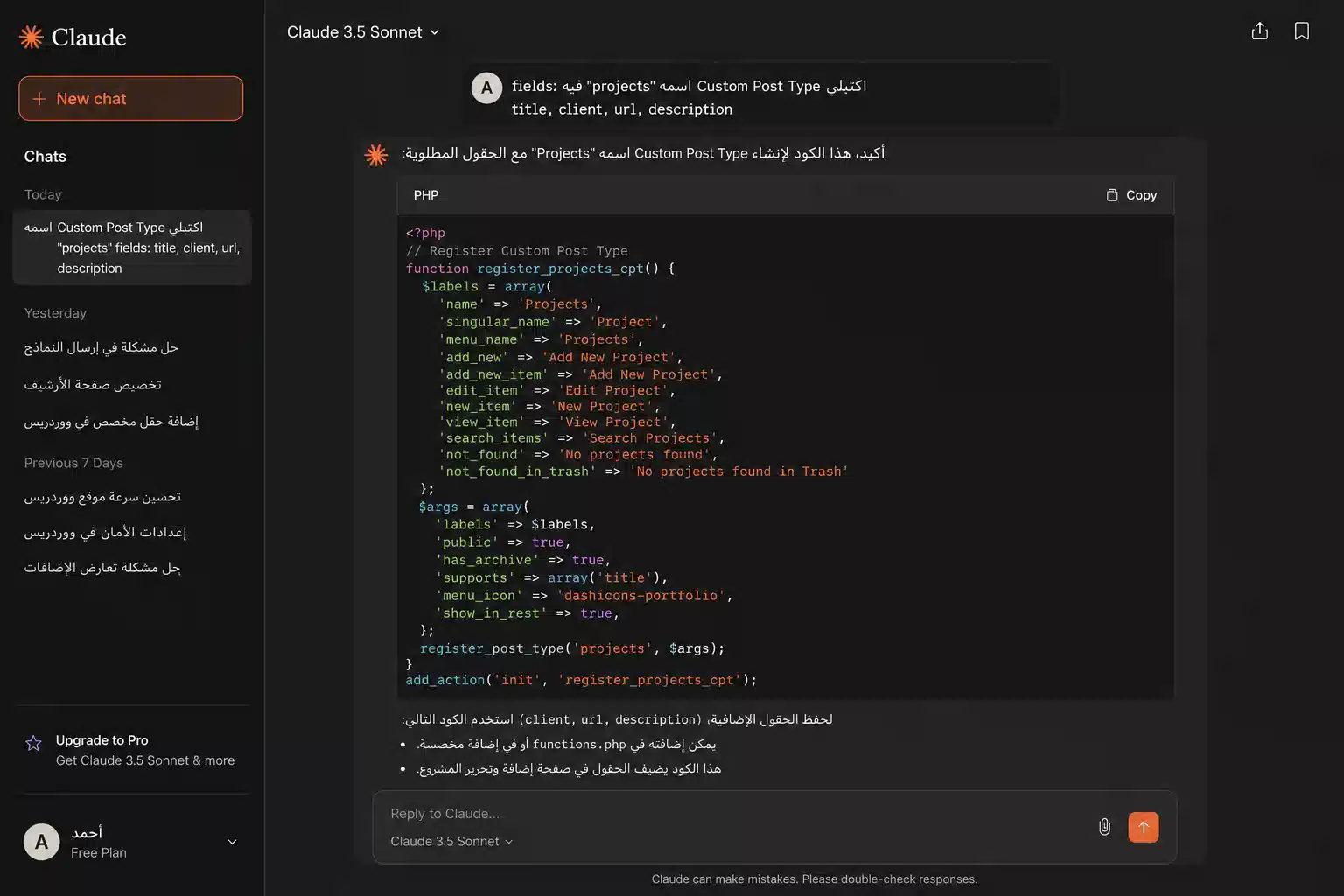Click the avatar A on the user message
The image size is (1344, 896).
click(486, 87)
